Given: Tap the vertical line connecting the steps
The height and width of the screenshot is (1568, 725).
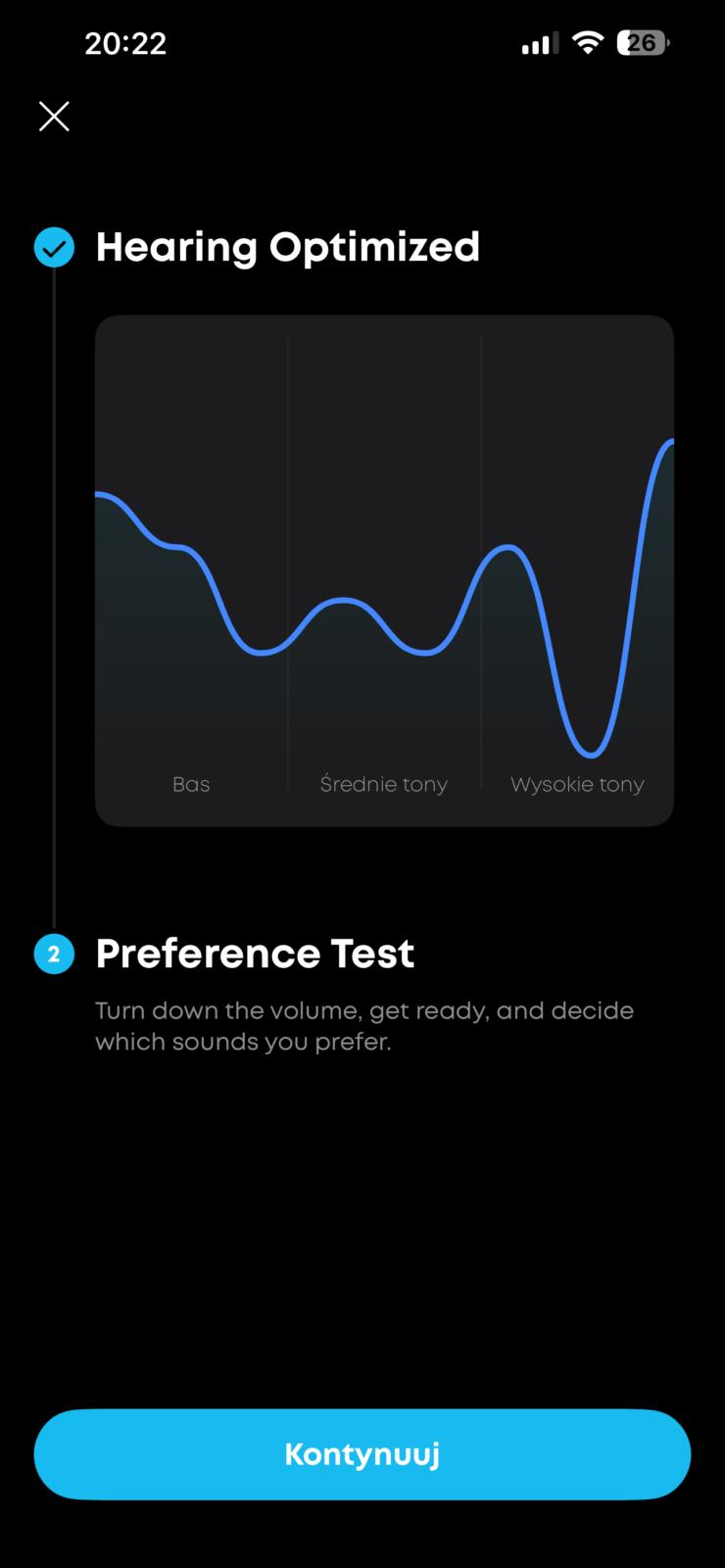Looking at the screenshot, I should click(x=54, y=598).
